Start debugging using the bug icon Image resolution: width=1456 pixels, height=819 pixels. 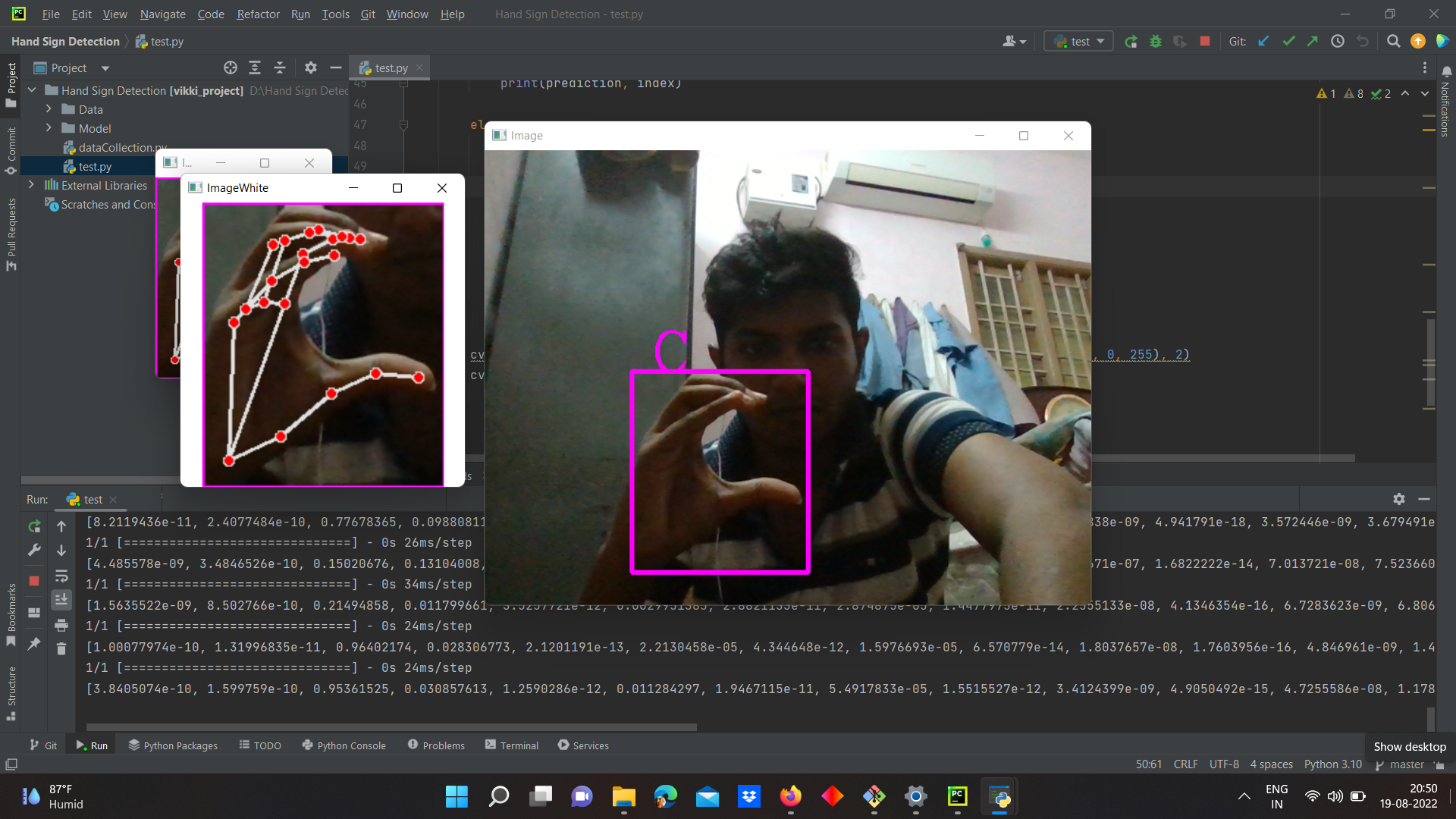coord(1156,41)
